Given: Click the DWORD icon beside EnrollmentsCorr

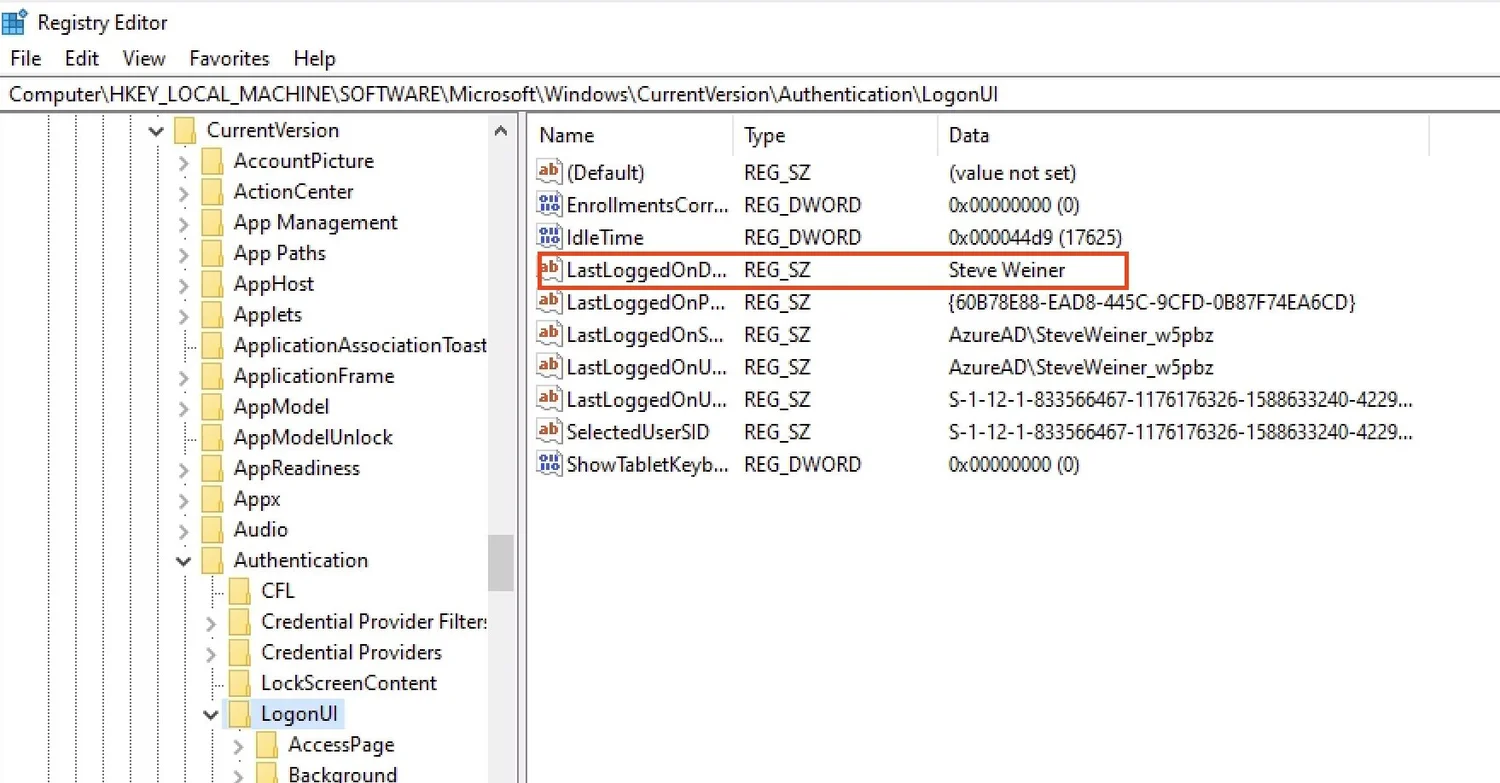Looking at the screenshot, I should pyautogui.click(x=549, y=204).
